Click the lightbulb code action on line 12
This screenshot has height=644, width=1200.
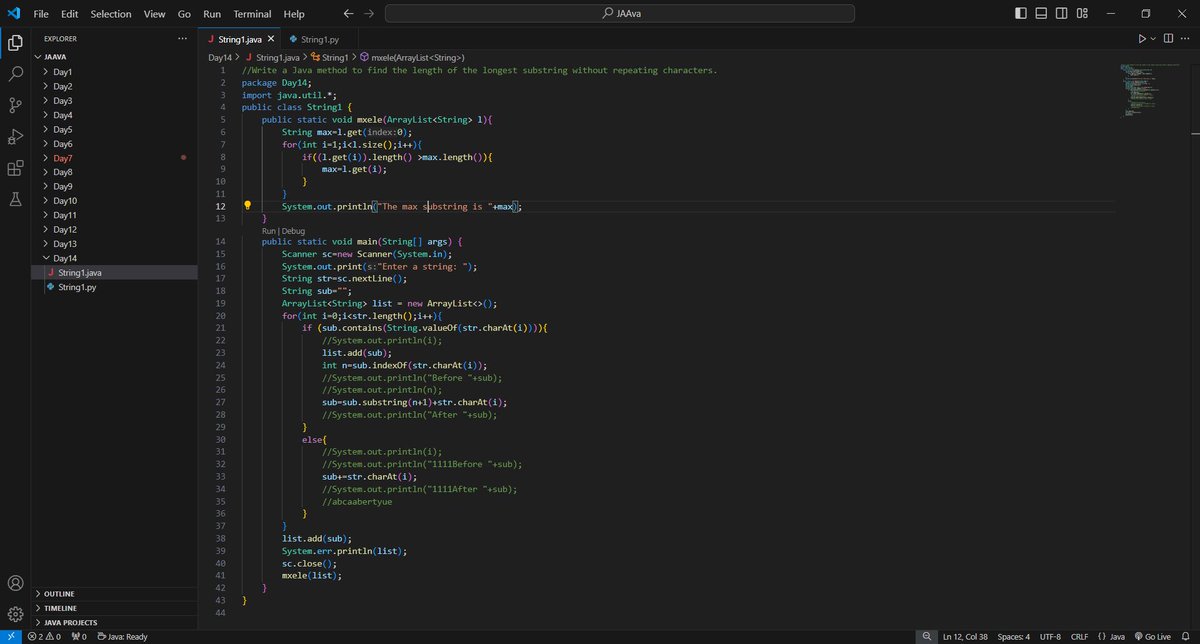[248, 206]
